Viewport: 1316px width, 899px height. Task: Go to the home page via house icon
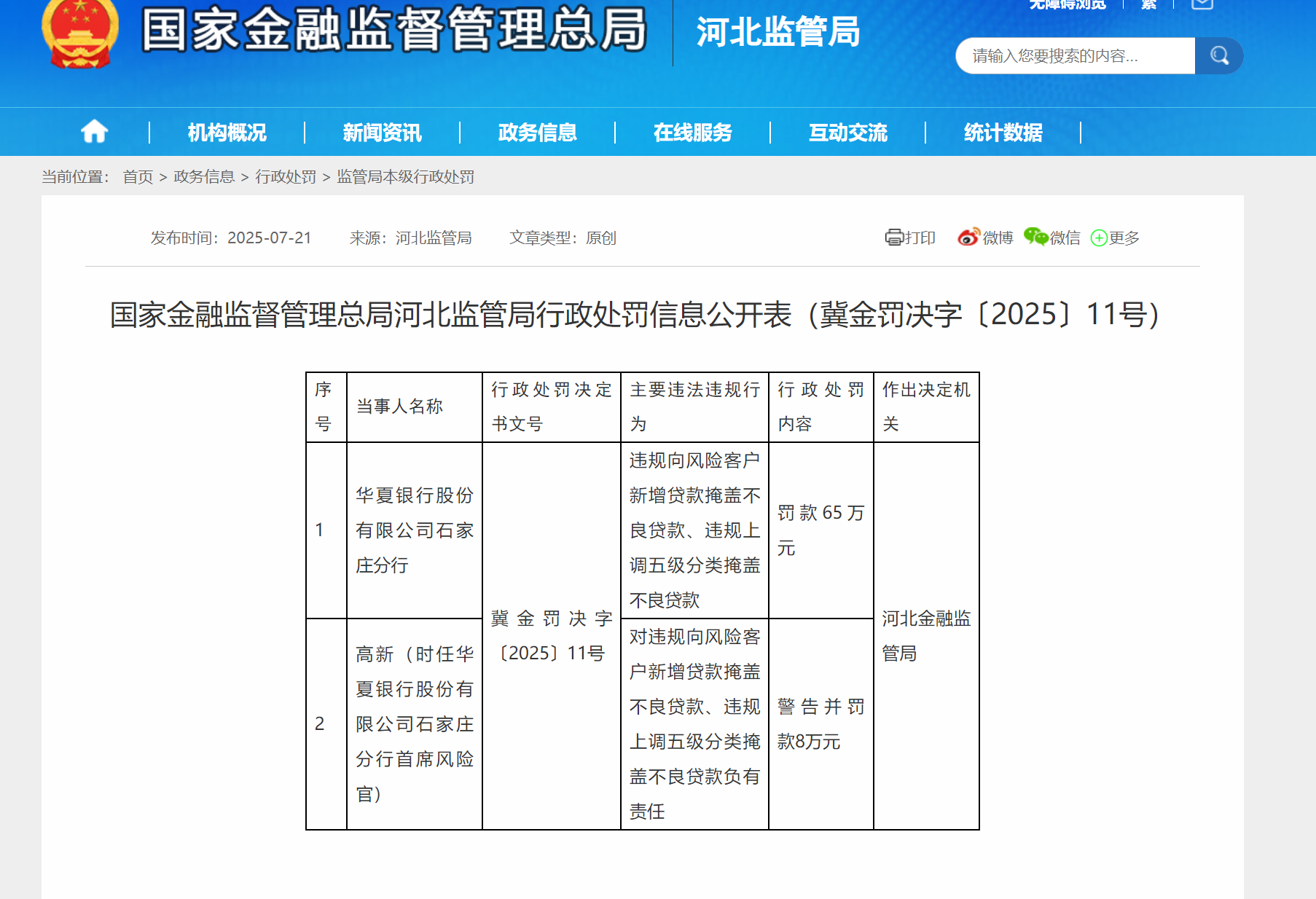[x=94, y=132]
